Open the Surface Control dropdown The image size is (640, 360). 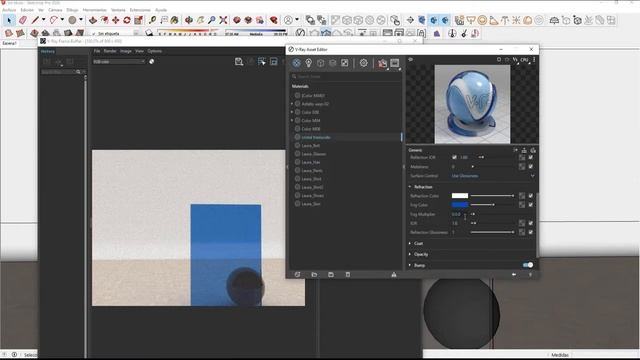coord(493,176)
